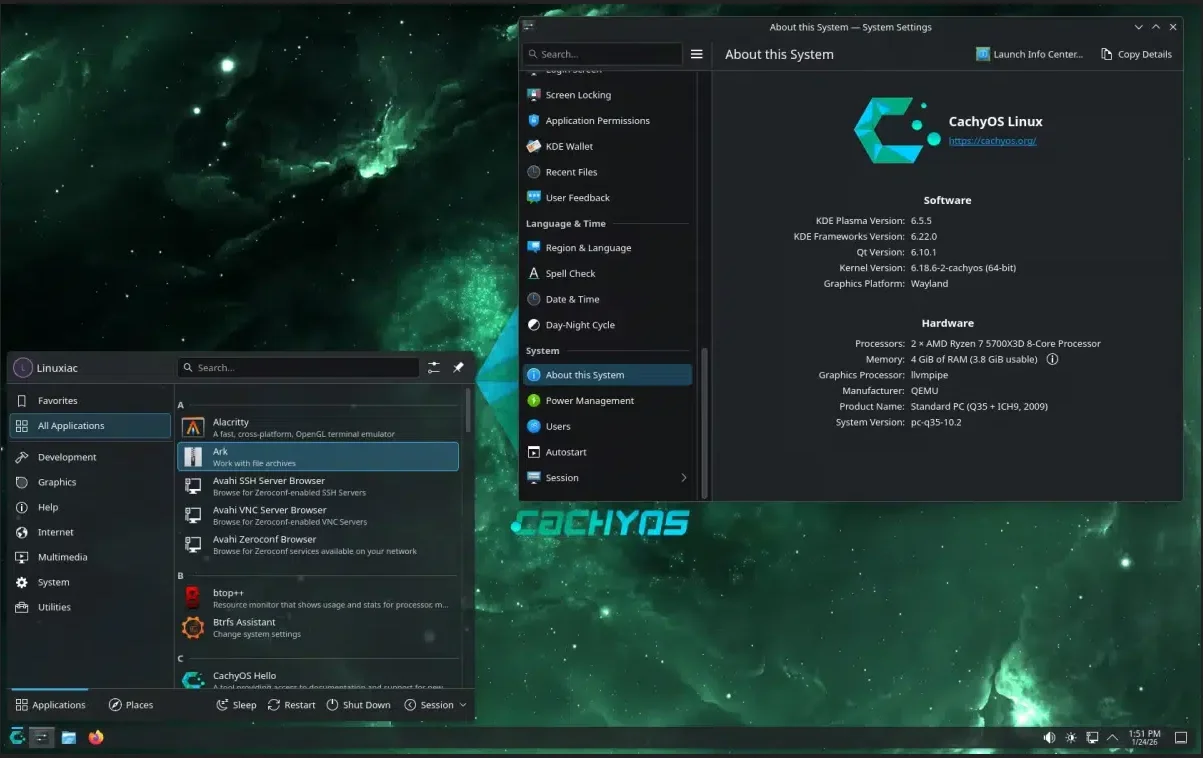This screenshot has width=1203, height=758.
Task: Open the Graphics category
Action: [90, 482]
